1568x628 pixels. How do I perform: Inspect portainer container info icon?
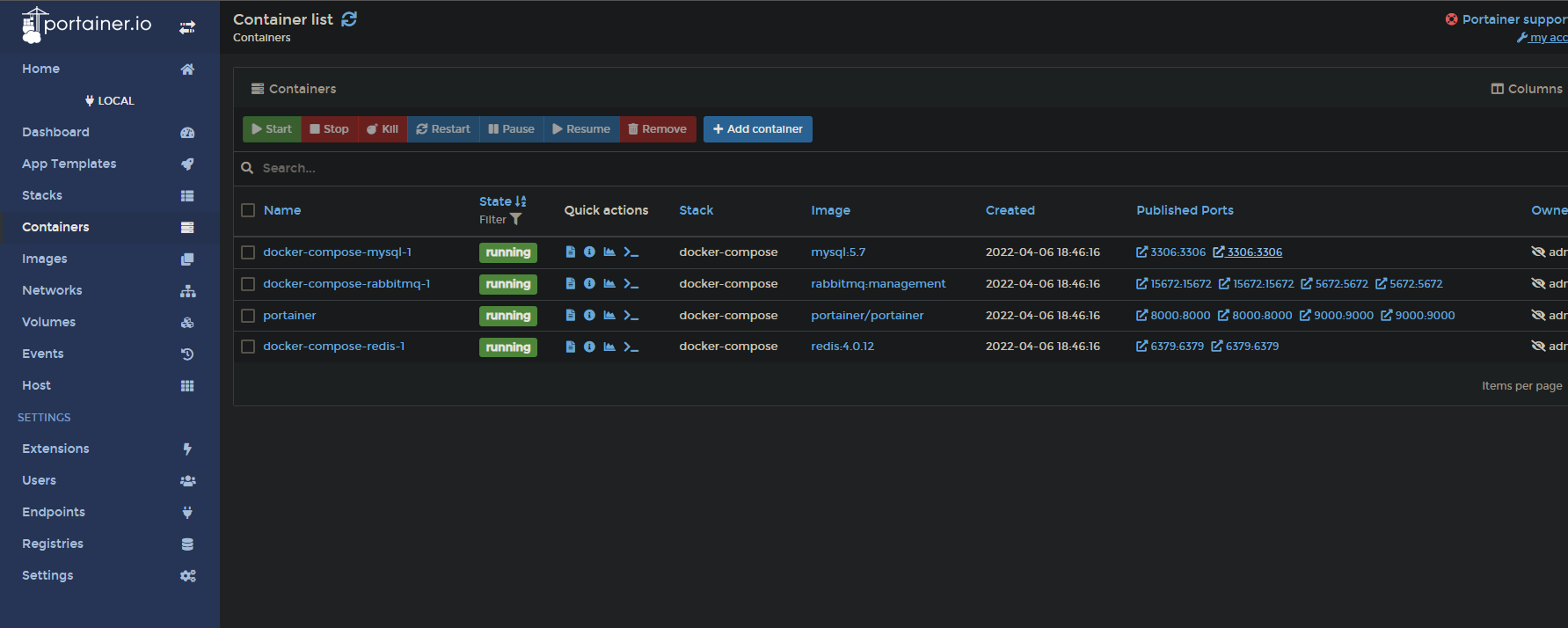pyautogui.click(x=589, y=316)
